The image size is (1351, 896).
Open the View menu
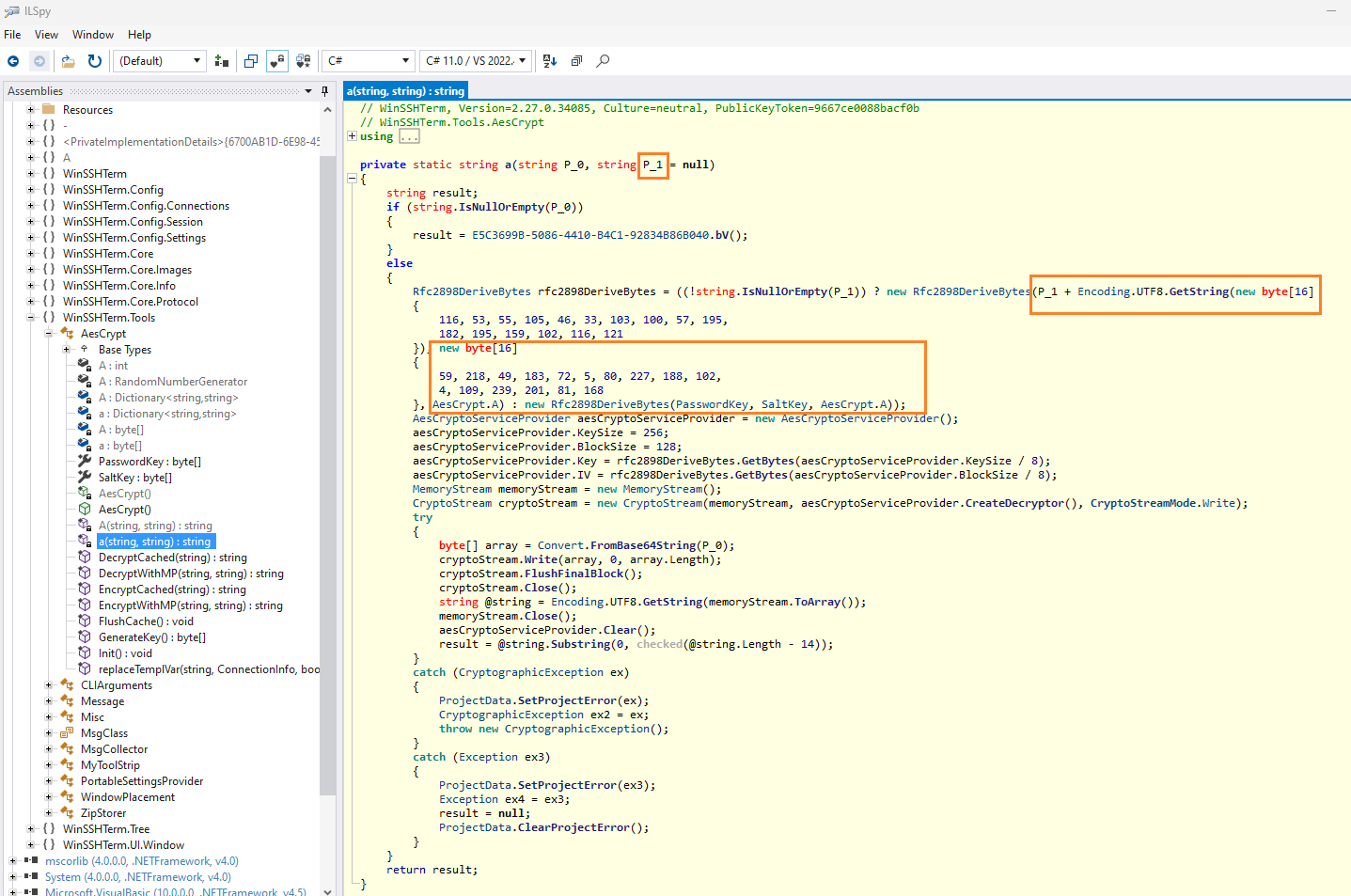tap(46, 35)
